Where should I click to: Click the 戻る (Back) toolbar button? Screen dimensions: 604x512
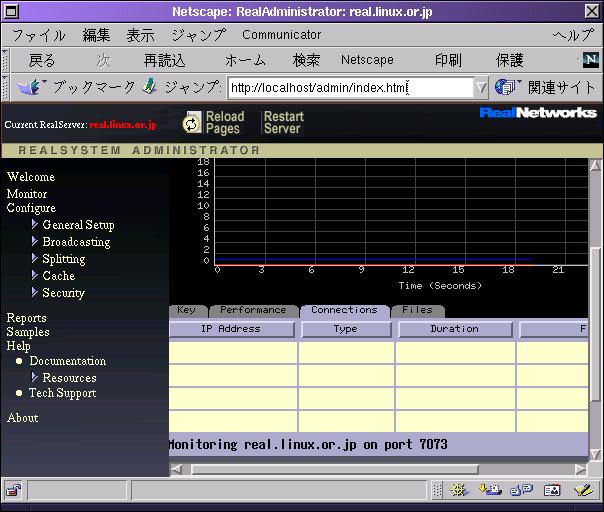pos(42,60)
